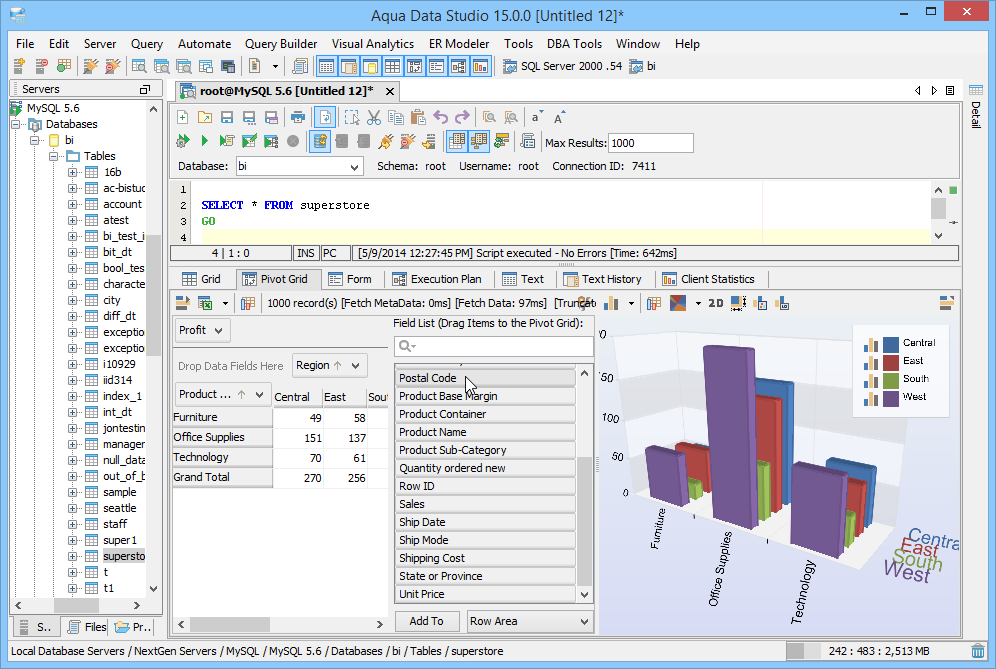Toggle the first table view button in main toolbar
996x669 pixels.
click(326, 66)
